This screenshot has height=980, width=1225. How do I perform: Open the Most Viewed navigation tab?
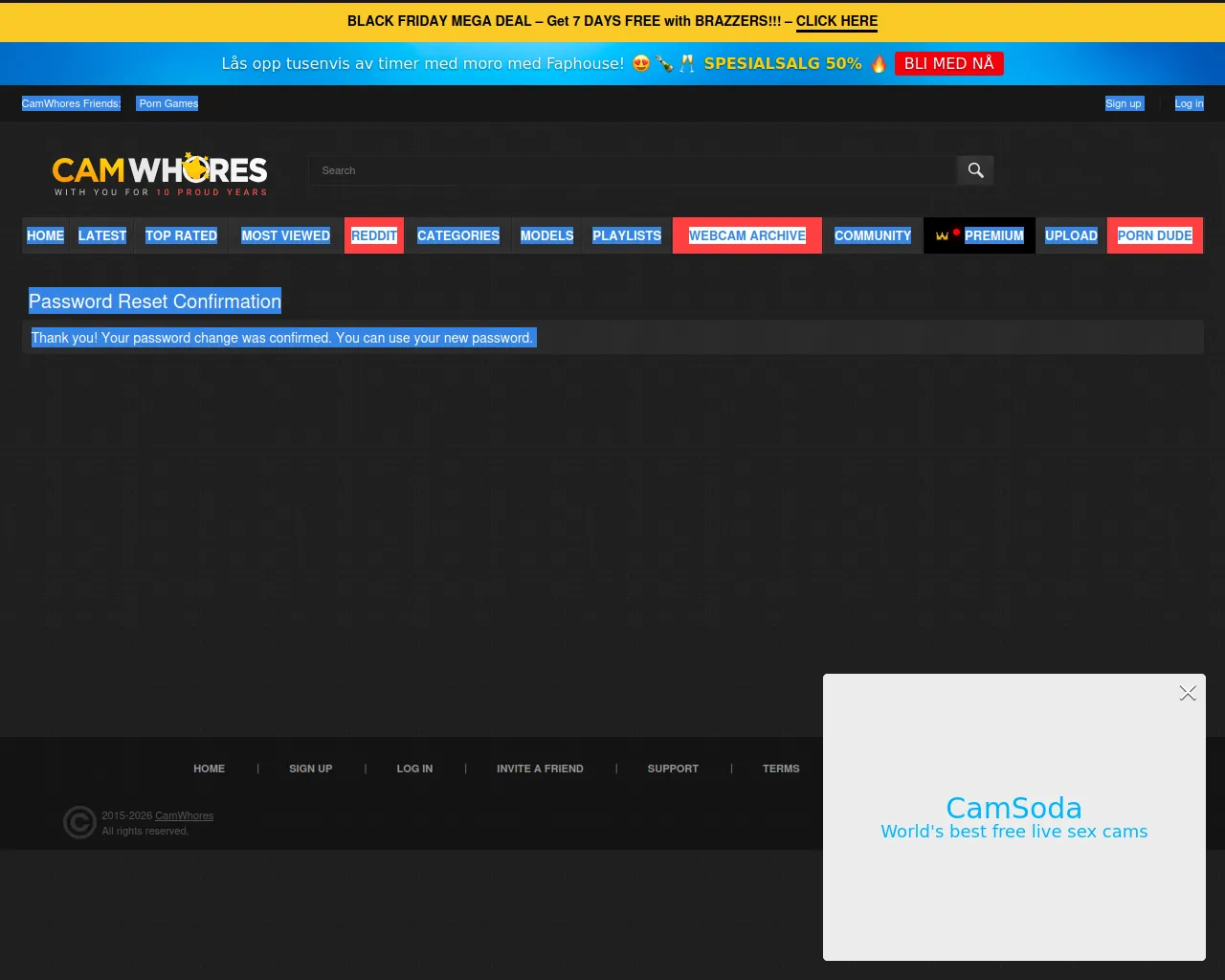tap(285, 235)
